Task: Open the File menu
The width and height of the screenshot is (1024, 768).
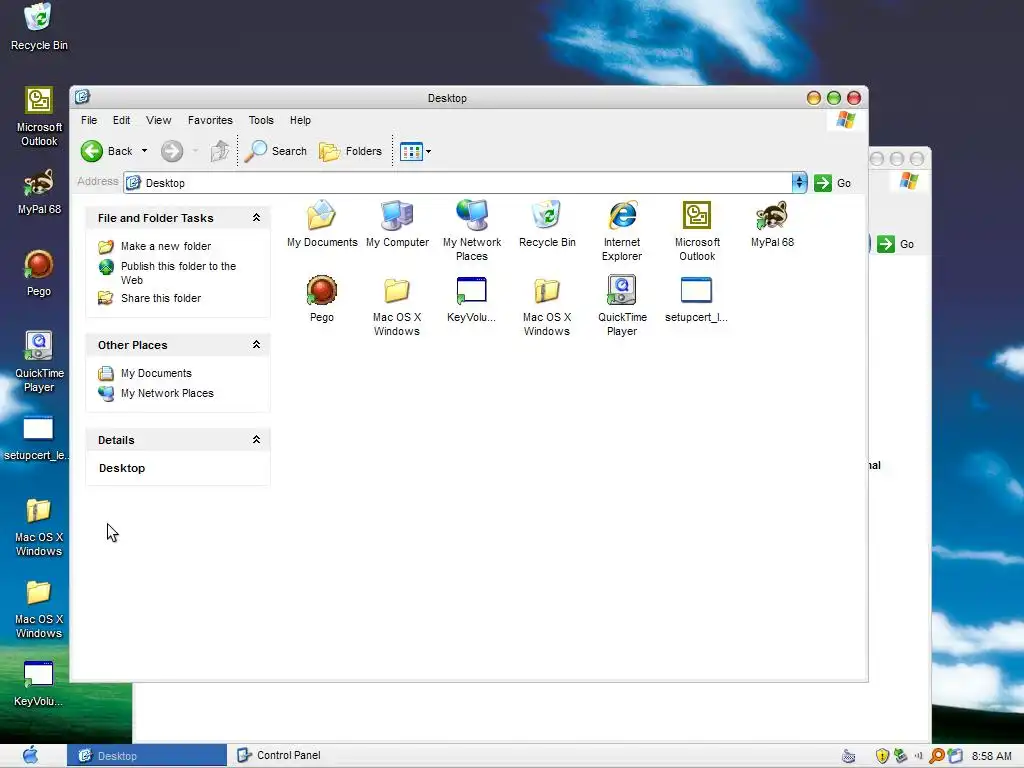Action: 89,120
